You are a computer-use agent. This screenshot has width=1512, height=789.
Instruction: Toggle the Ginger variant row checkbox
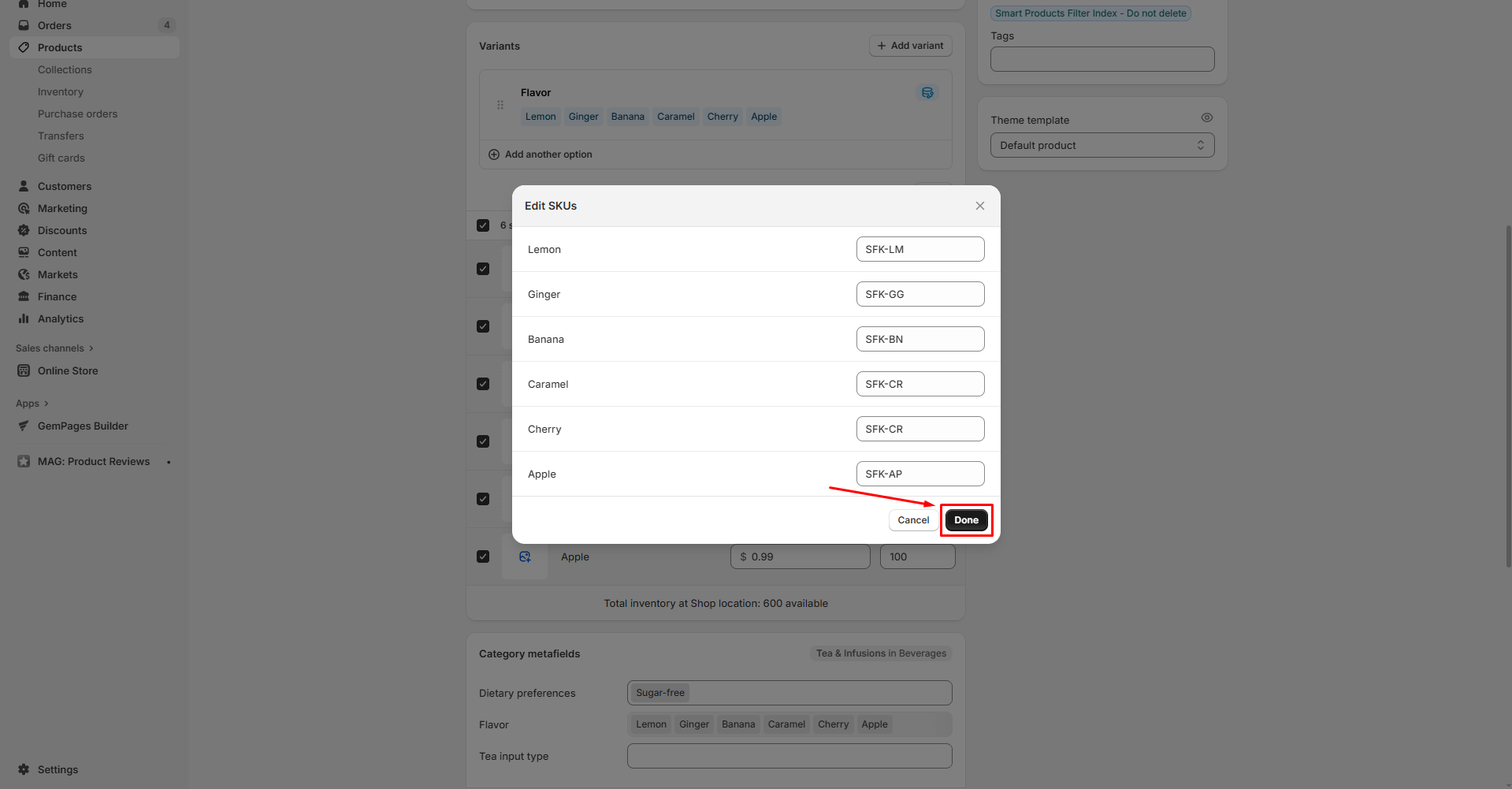tap(483, 326)
